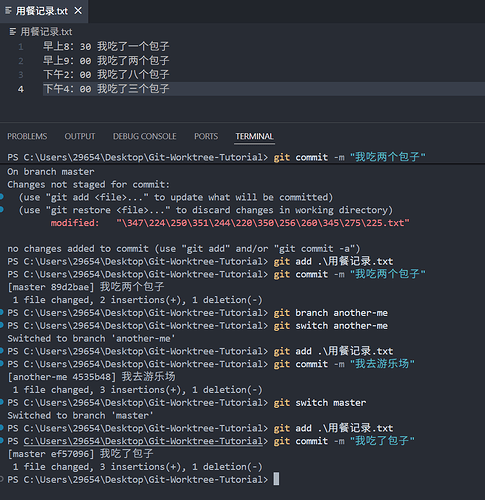Click the 'git commit -m "我吃了包子"' command
Image resolution: width=485 pixels, height=500 pixels.
click(344, 441)
